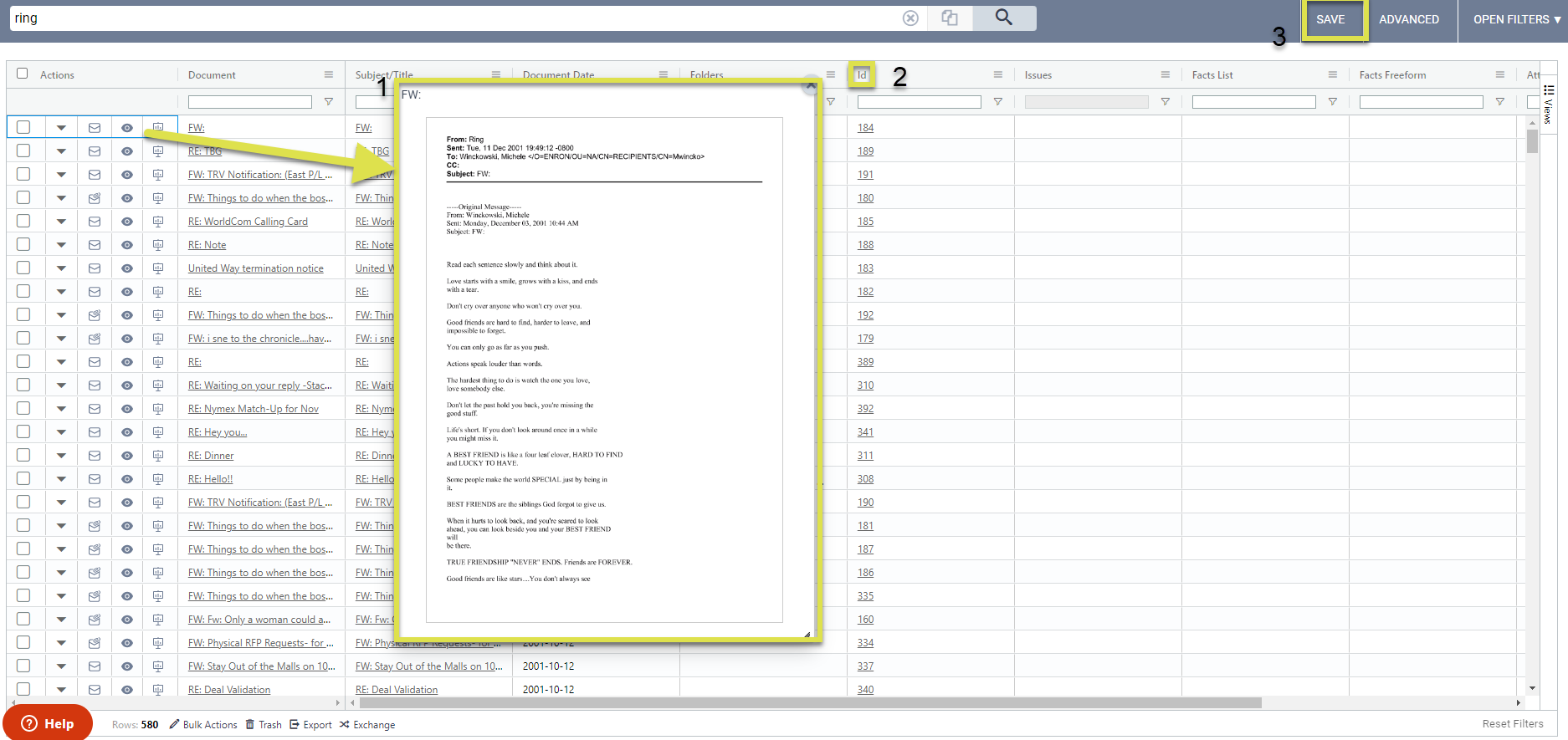Click attachment envelope icon in FW: i sne row

tap(95, 339)
